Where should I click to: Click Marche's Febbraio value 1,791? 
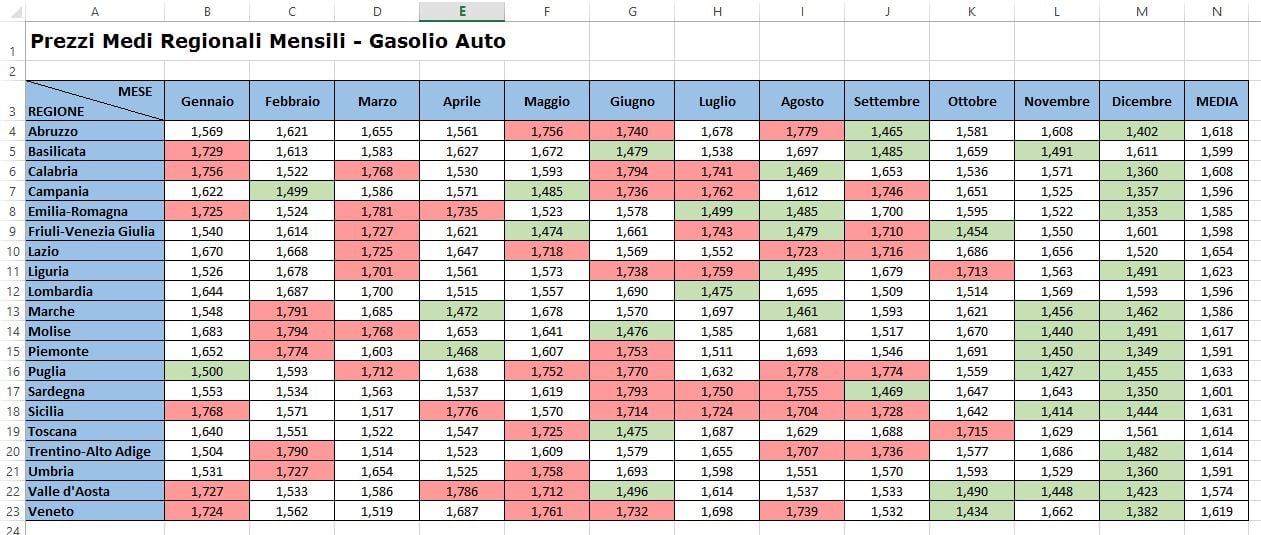click(x=292, y=311)
